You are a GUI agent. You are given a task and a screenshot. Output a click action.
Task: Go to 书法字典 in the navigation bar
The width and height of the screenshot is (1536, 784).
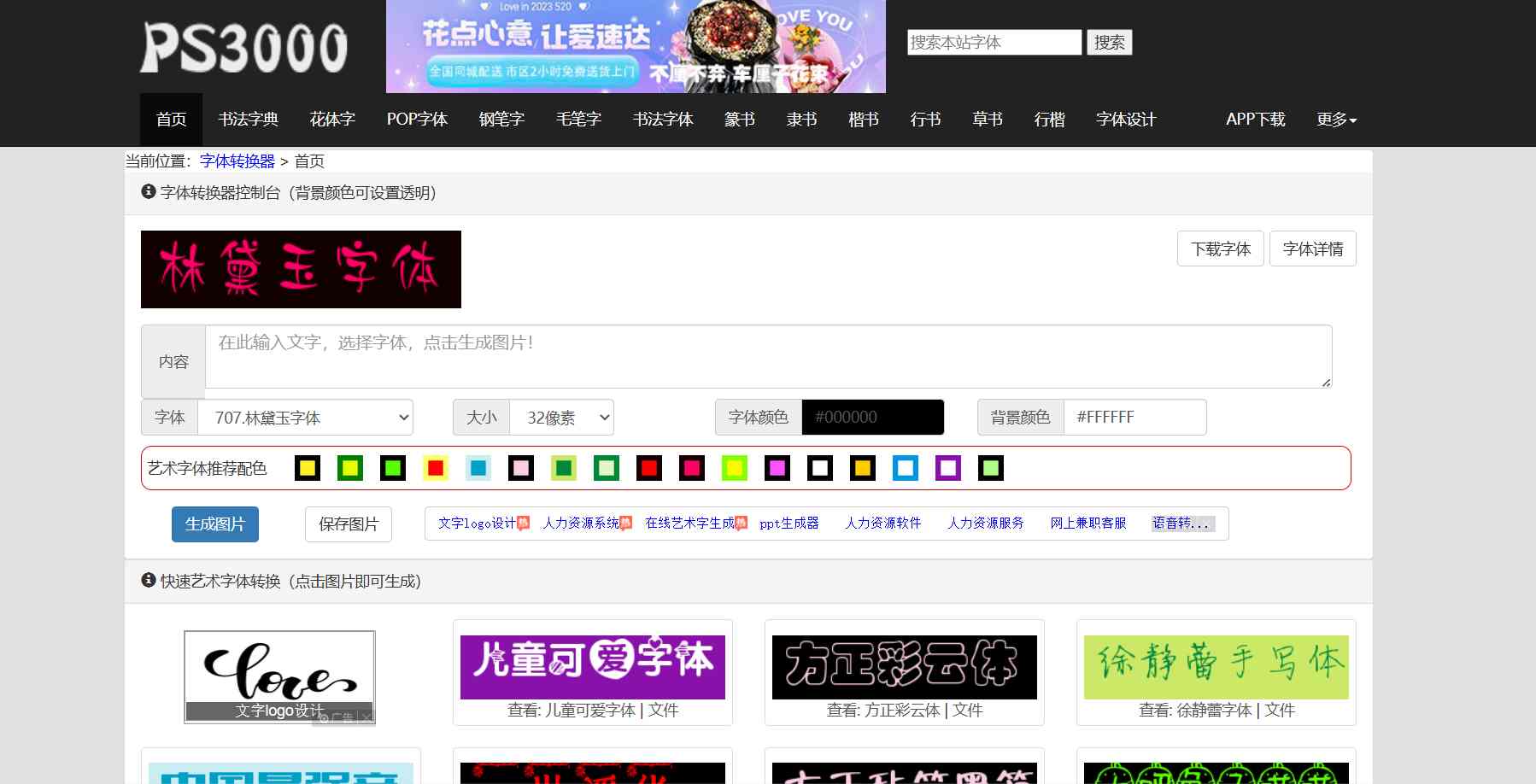(248, 120)
